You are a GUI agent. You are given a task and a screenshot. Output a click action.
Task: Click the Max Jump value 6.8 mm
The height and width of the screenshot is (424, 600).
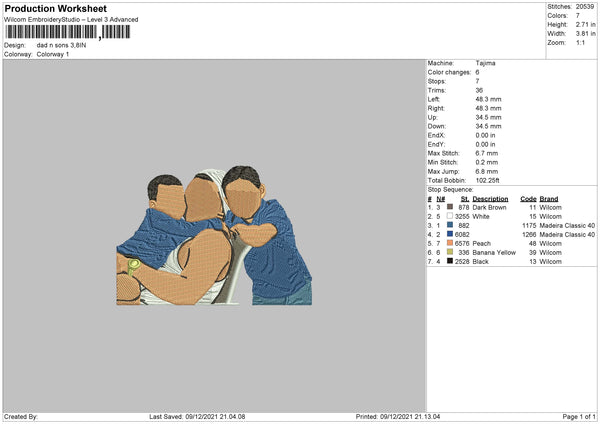(487, 171)
